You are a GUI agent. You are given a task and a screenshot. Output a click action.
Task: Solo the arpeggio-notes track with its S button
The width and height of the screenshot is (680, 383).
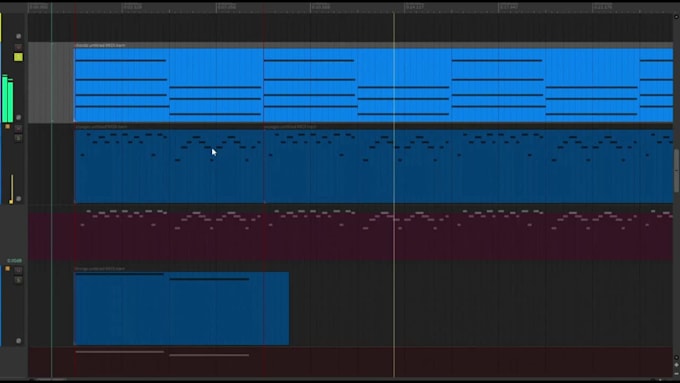18,138
